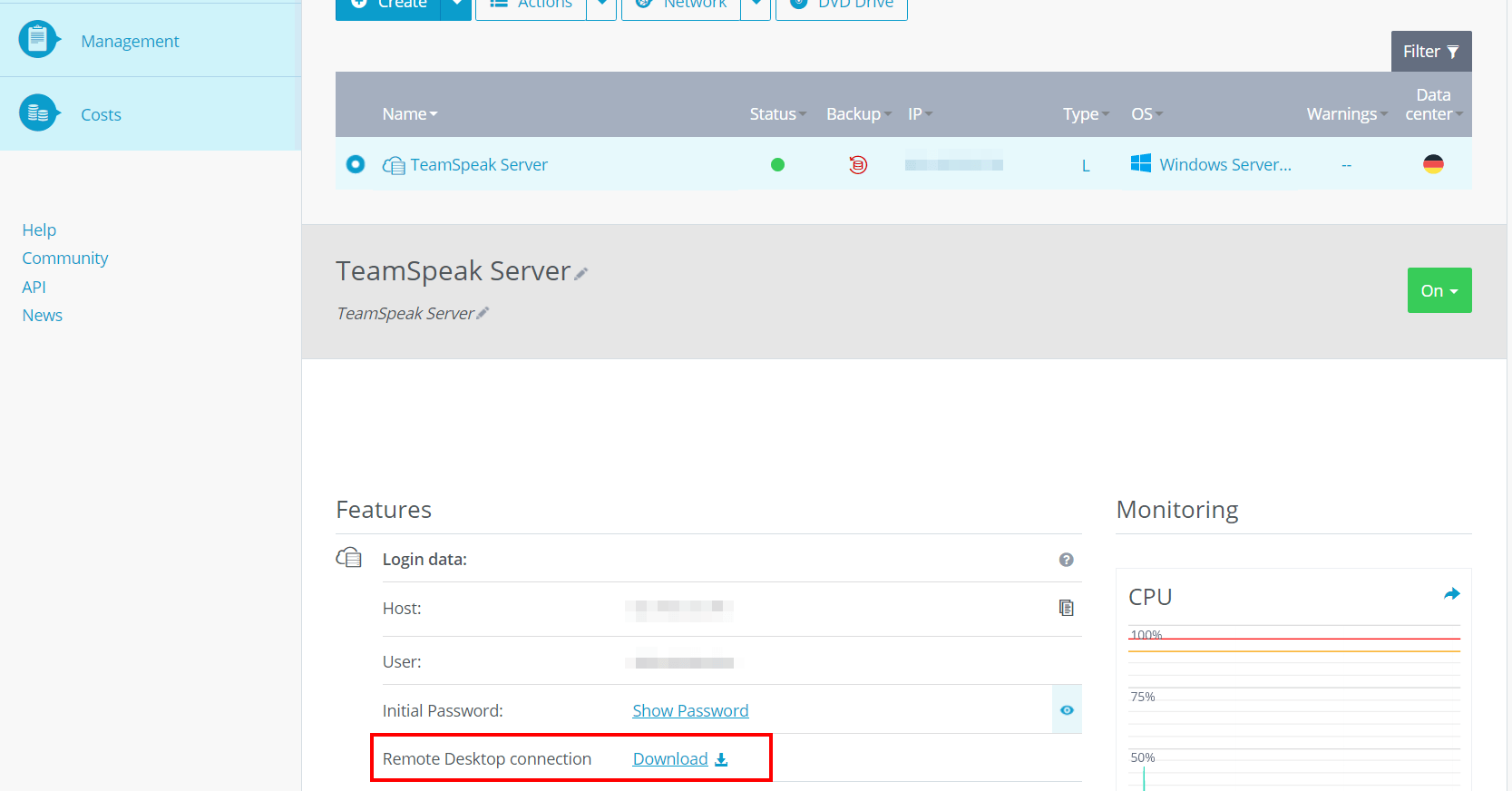Click the 'Initial Password:' label

443,710
